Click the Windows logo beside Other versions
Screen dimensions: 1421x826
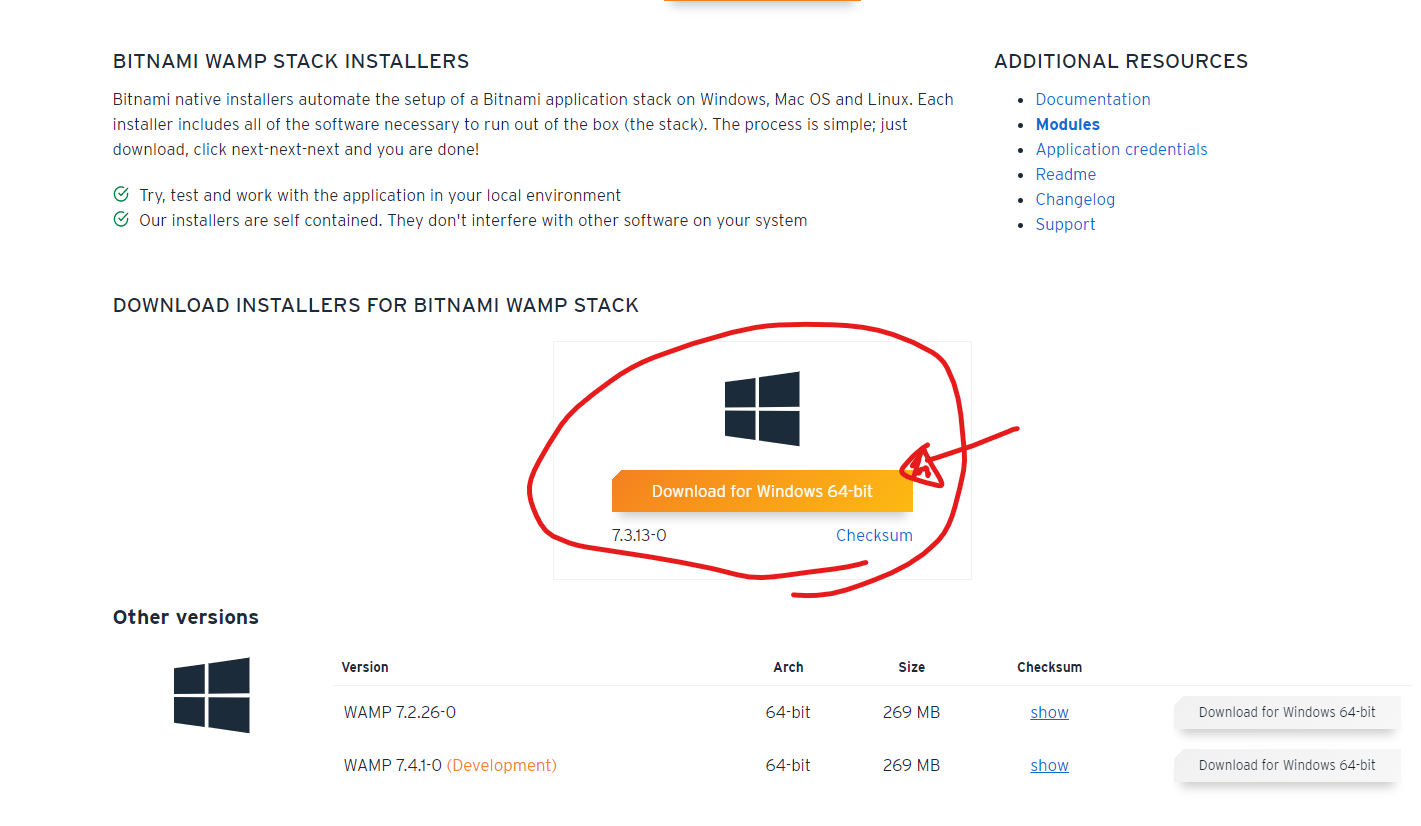(x=212, y=695)
